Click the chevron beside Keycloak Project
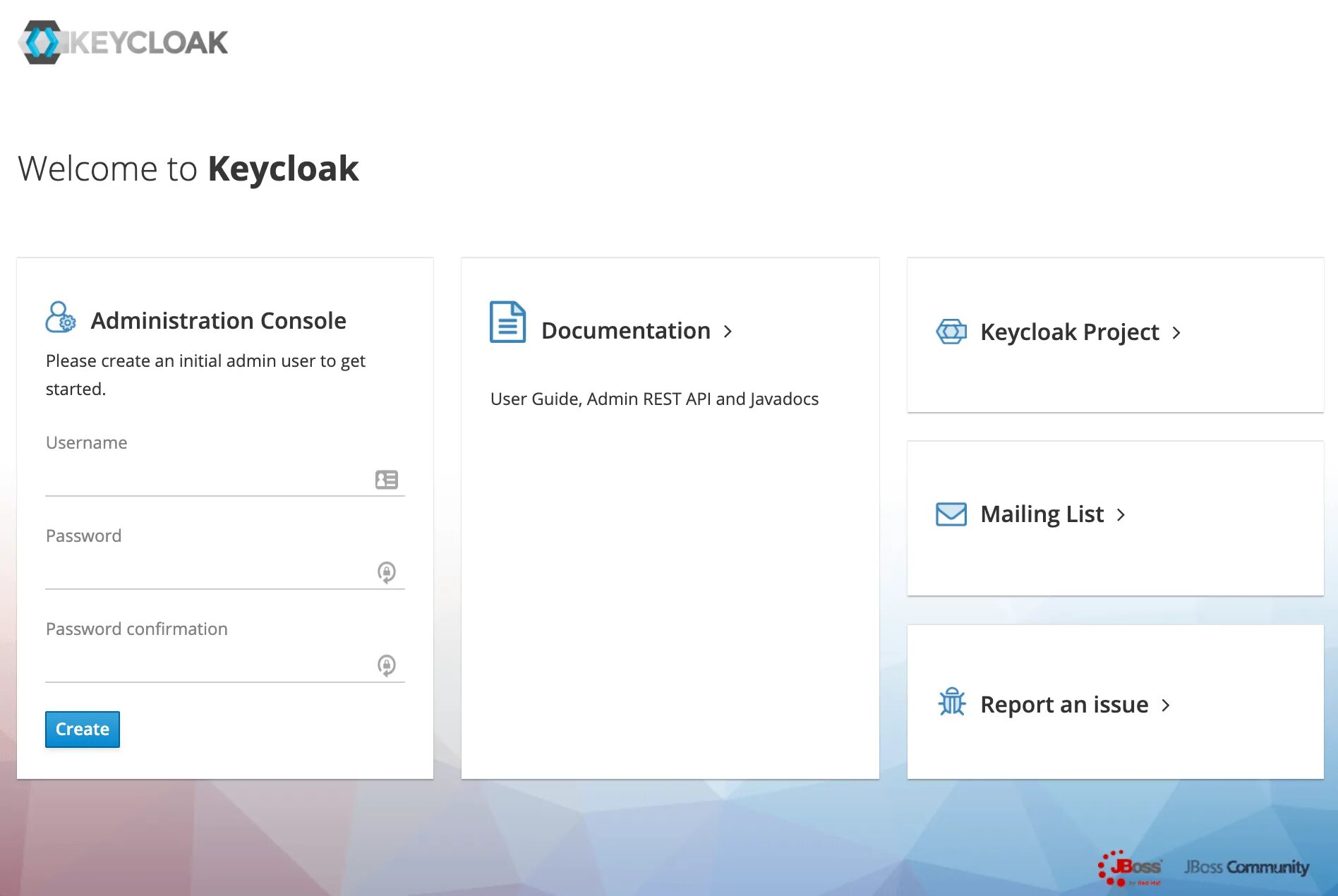This screenshot has height=896, width=1338. (x=1176, y=332)
